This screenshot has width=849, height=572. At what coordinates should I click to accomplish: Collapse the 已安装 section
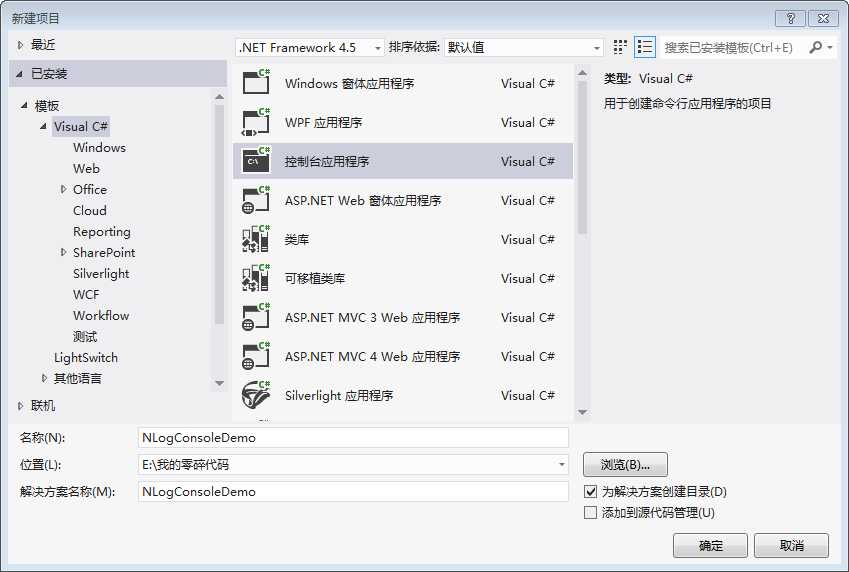click(20, 74)
